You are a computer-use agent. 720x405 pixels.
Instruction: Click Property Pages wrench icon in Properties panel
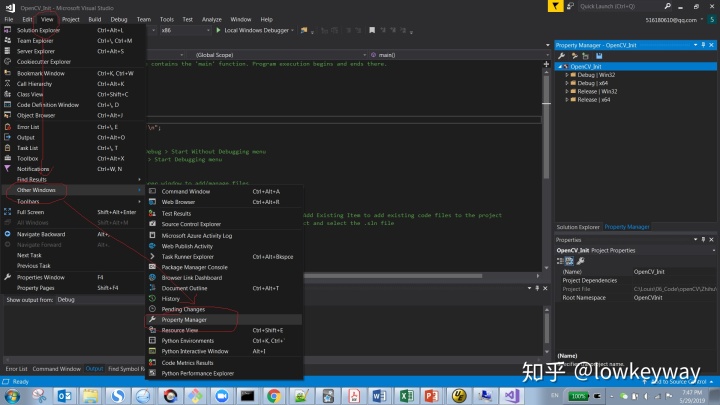click(580, 261)
